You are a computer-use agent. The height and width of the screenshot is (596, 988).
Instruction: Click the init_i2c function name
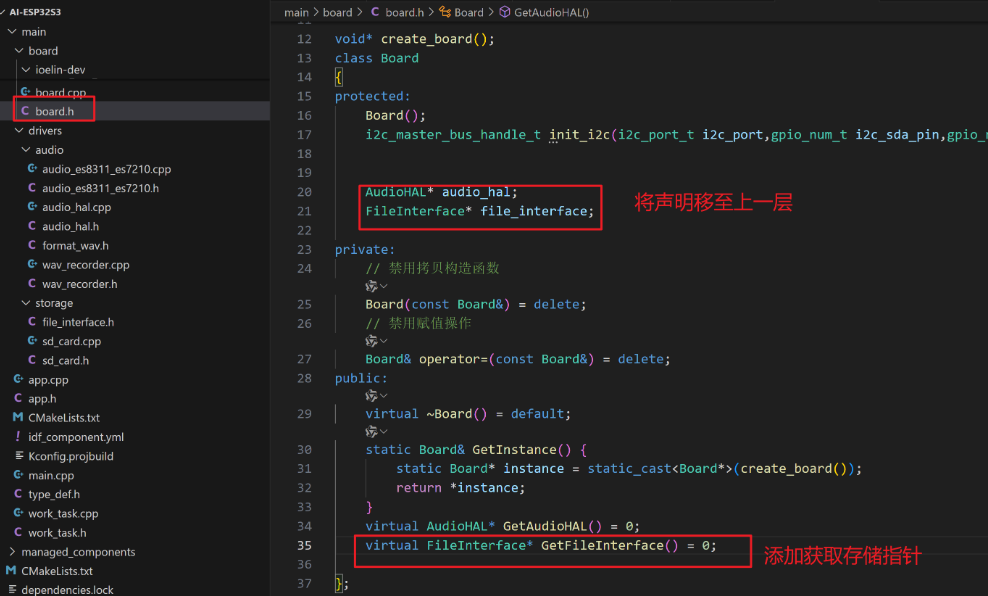pos(579,135)
